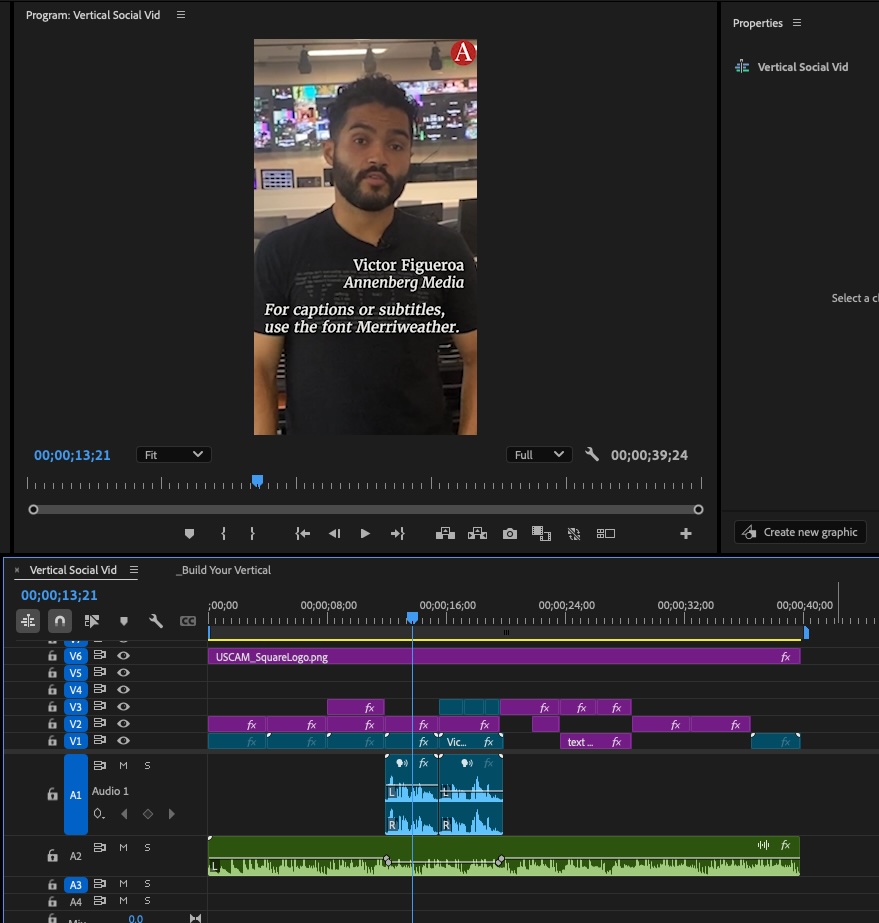Open the Vertical Social Vid timeline menu
Viewport: 879px width, 923px height.
(x=134, y=570)
